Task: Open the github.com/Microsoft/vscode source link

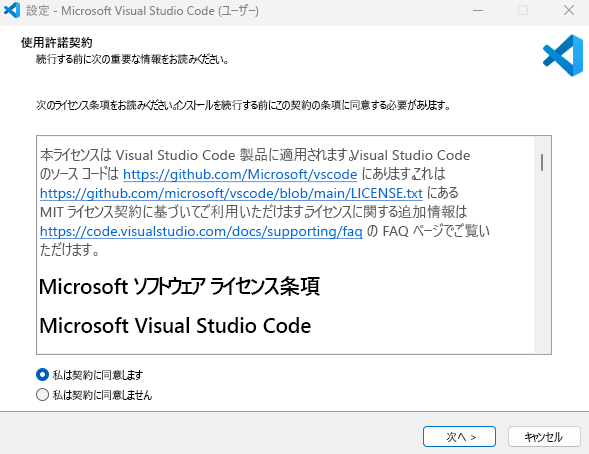Action: coord(240,174)
